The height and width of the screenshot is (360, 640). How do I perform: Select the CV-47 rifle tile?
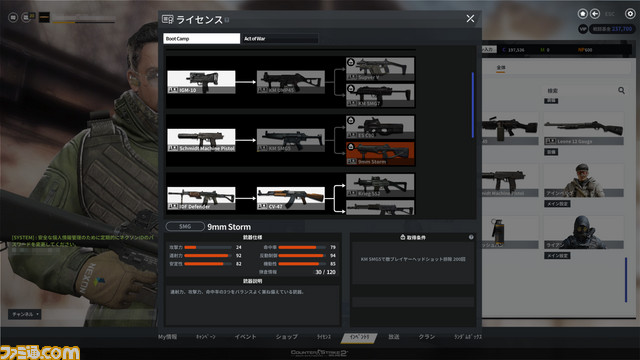click(x=291, y=198)
